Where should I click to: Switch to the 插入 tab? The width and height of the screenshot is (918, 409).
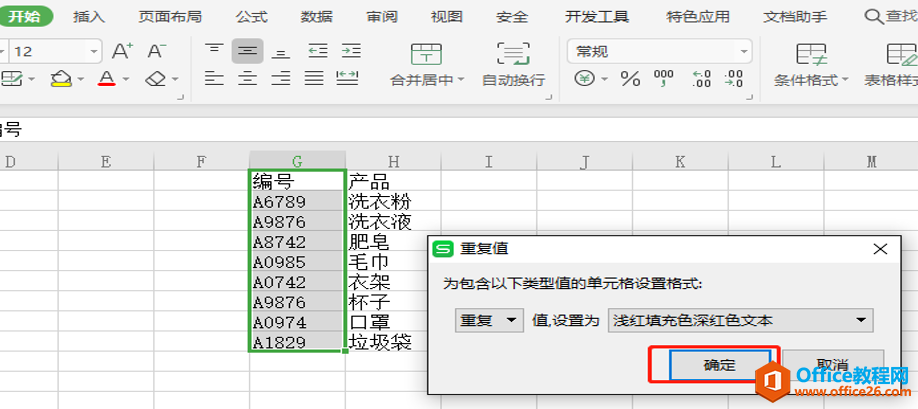coord(89,16)
